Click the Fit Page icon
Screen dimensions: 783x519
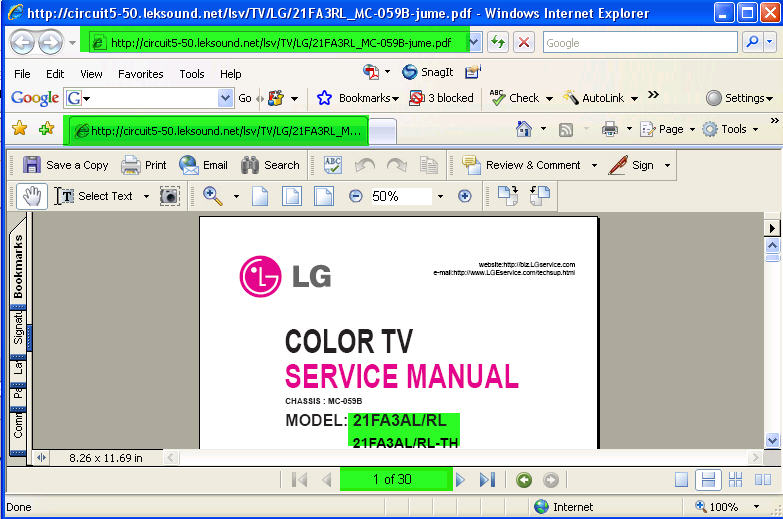292,196
